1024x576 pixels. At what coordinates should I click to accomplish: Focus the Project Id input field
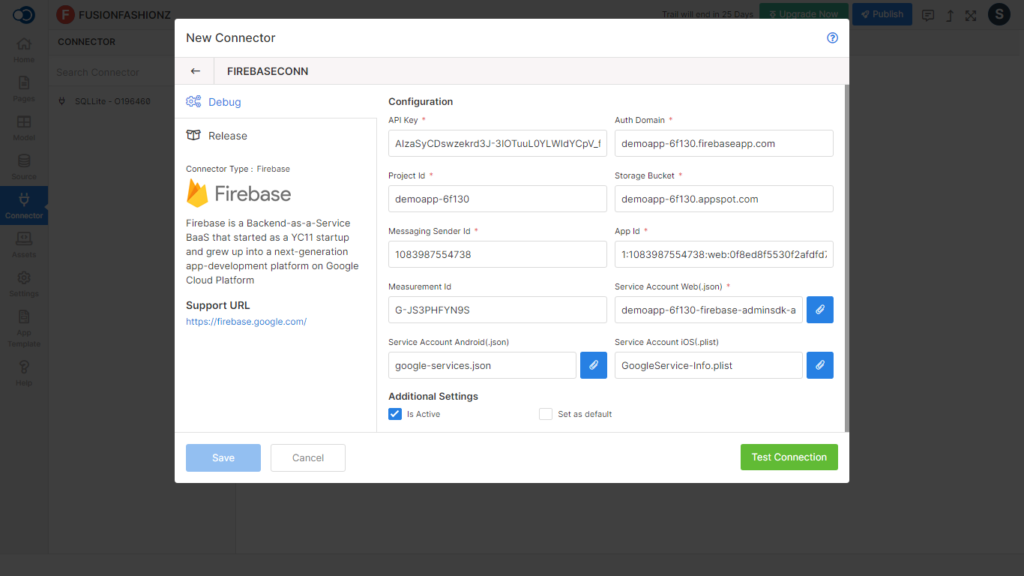pos(498,199)
